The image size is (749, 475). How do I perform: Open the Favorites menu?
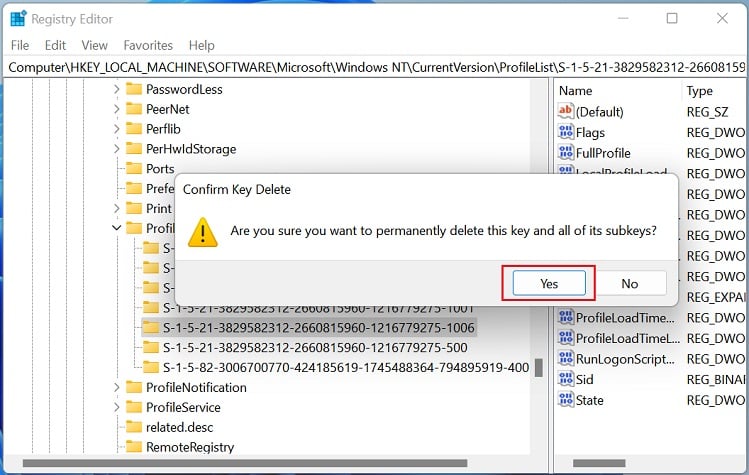(148, 45)
